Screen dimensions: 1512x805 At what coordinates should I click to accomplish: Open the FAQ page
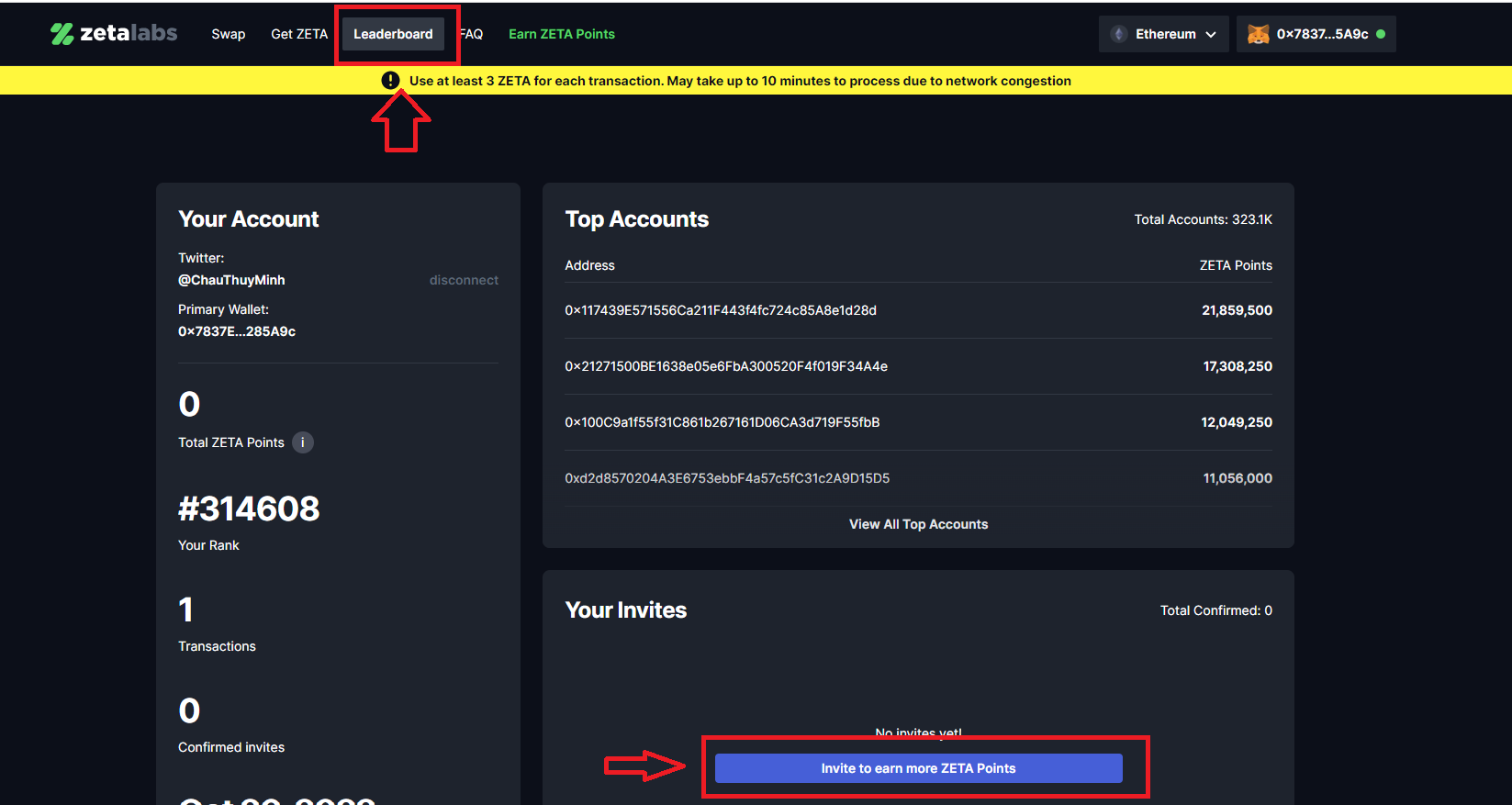pyautogui.click(x=472, y=34)
